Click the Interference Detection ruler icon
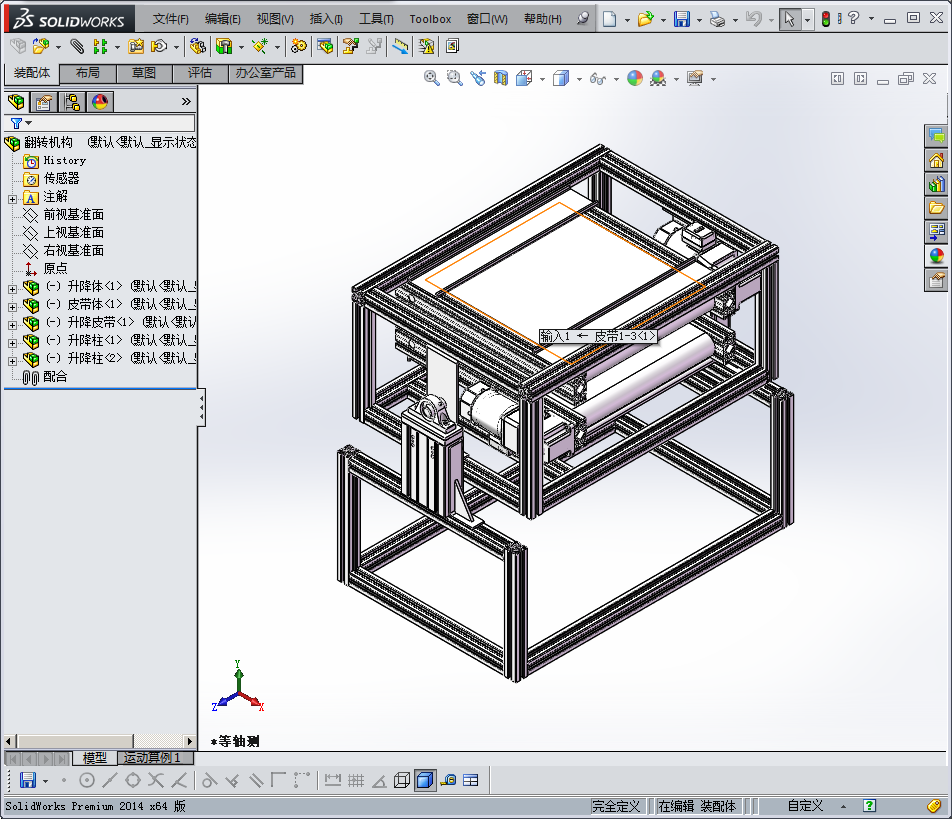 (400, 46)
